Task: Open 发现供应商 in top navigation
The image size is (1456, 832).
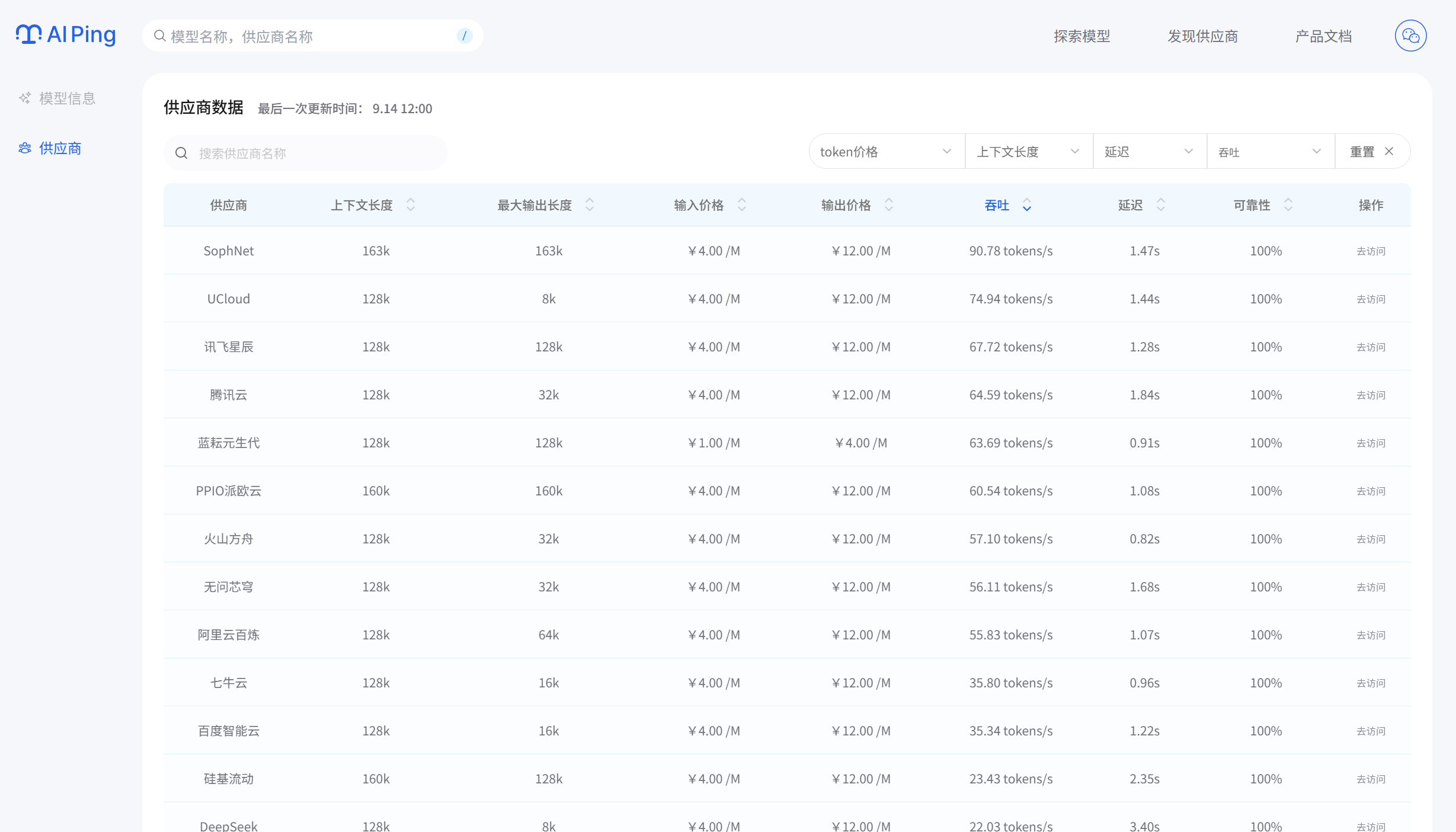Action: tap(1202, 36)
